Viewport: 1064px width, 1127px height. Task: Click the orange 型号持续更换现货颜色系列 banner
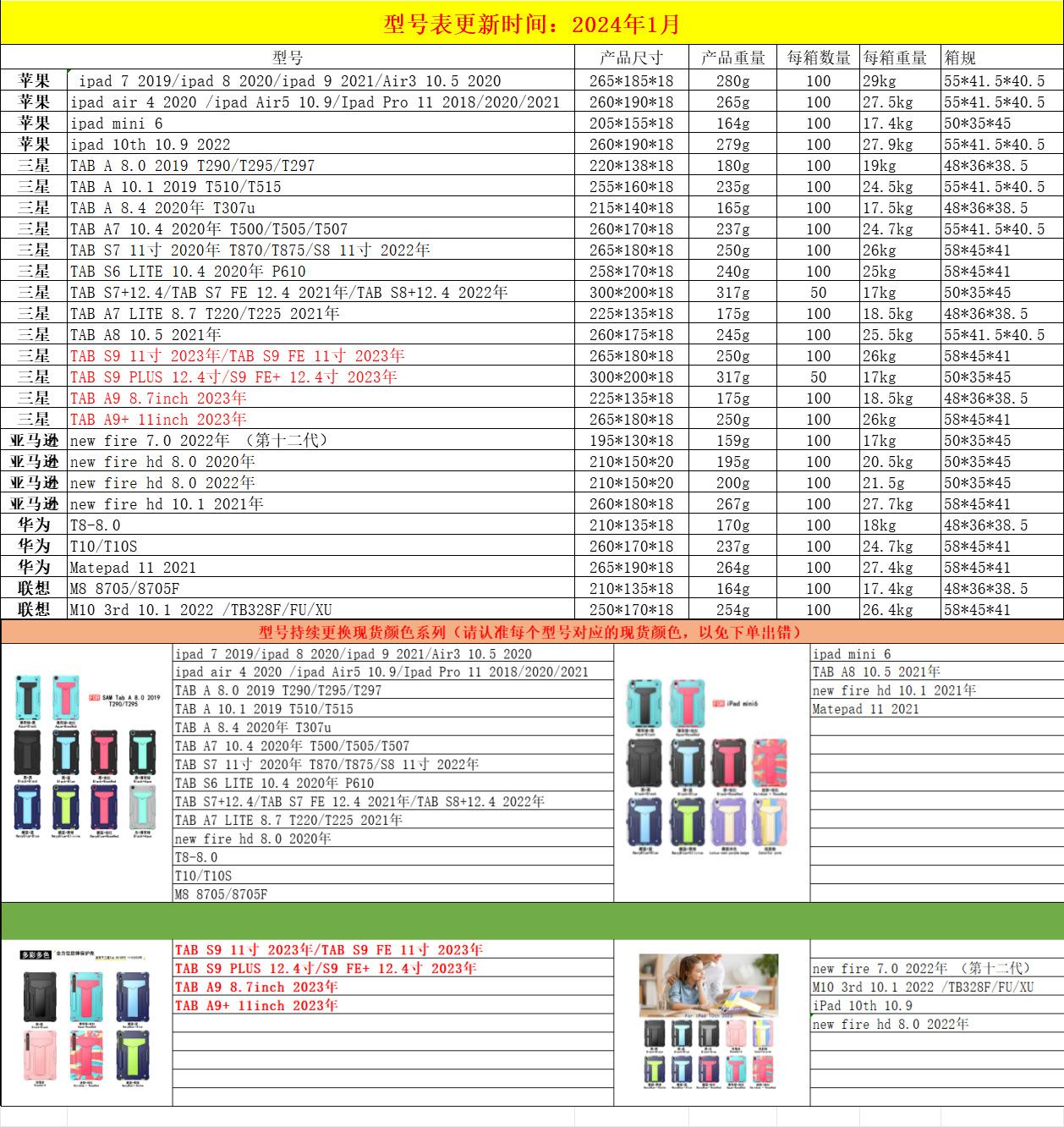(x=531, y=632)
